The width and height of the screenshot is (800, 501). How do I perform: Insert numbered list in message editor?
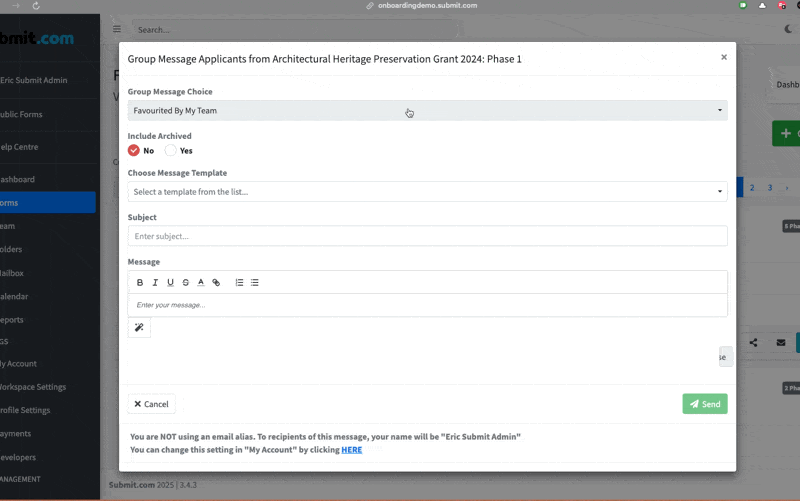239,282
